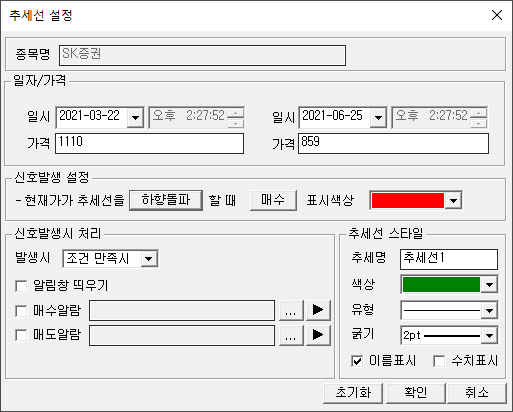Edit the 추세명 추세선1 text field
This screenshot has height=412, width=513.
click(x=449, y=259)
